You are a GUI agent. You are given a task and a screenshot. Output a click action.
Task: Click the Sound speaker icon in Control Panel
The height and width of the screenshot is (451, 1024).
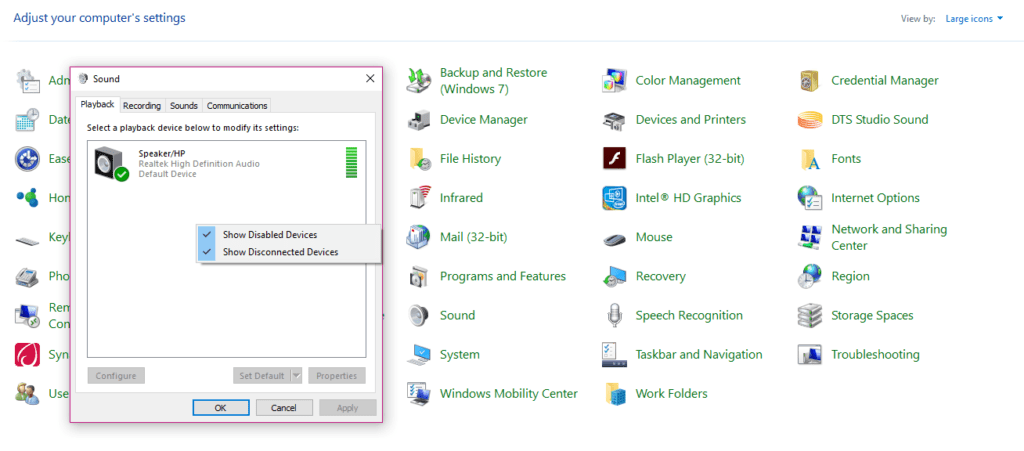(418, 316)
